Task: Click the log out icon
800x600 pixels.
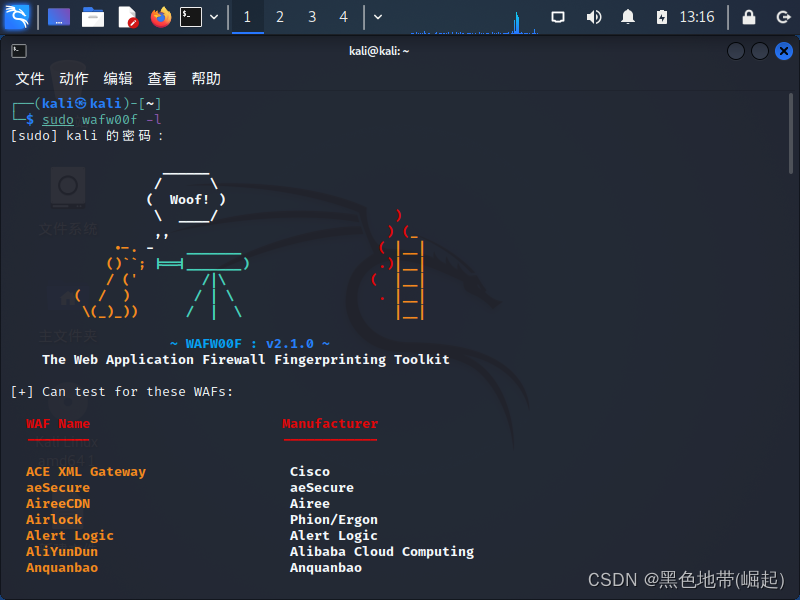Action: click(x=783, y=17)
